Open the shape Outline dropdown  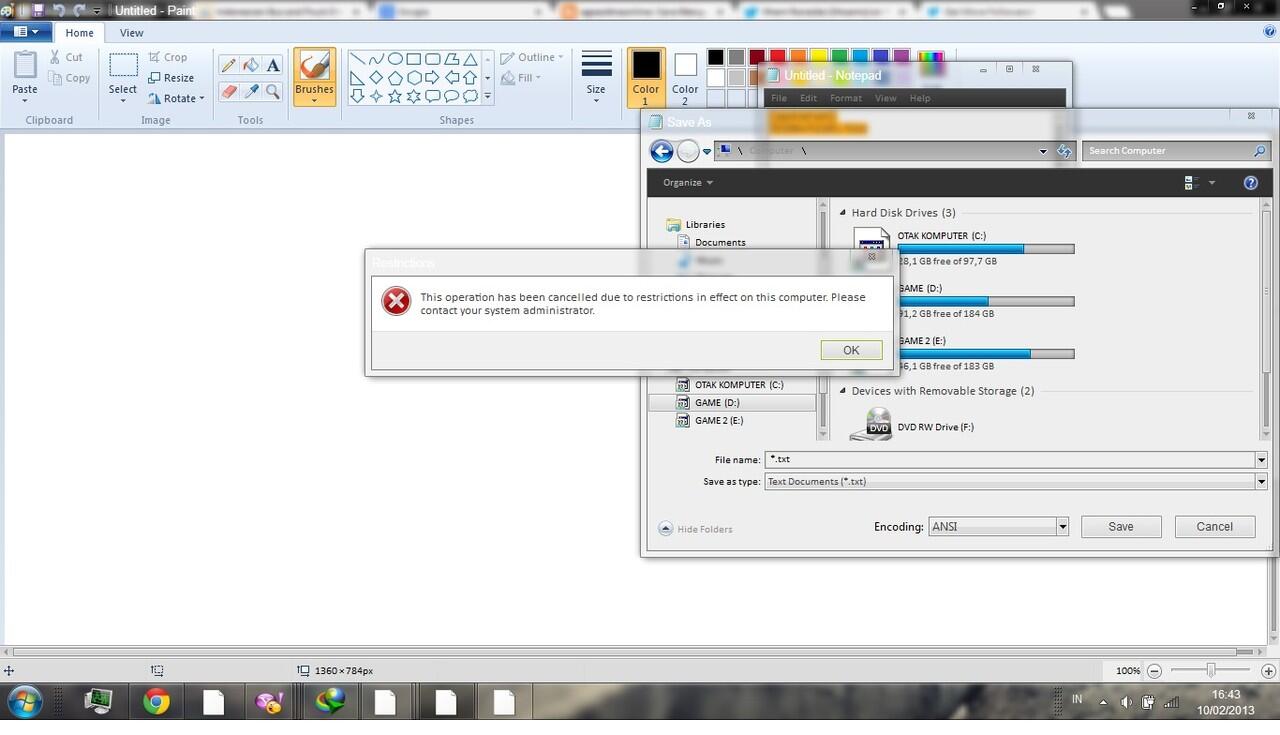532,57
